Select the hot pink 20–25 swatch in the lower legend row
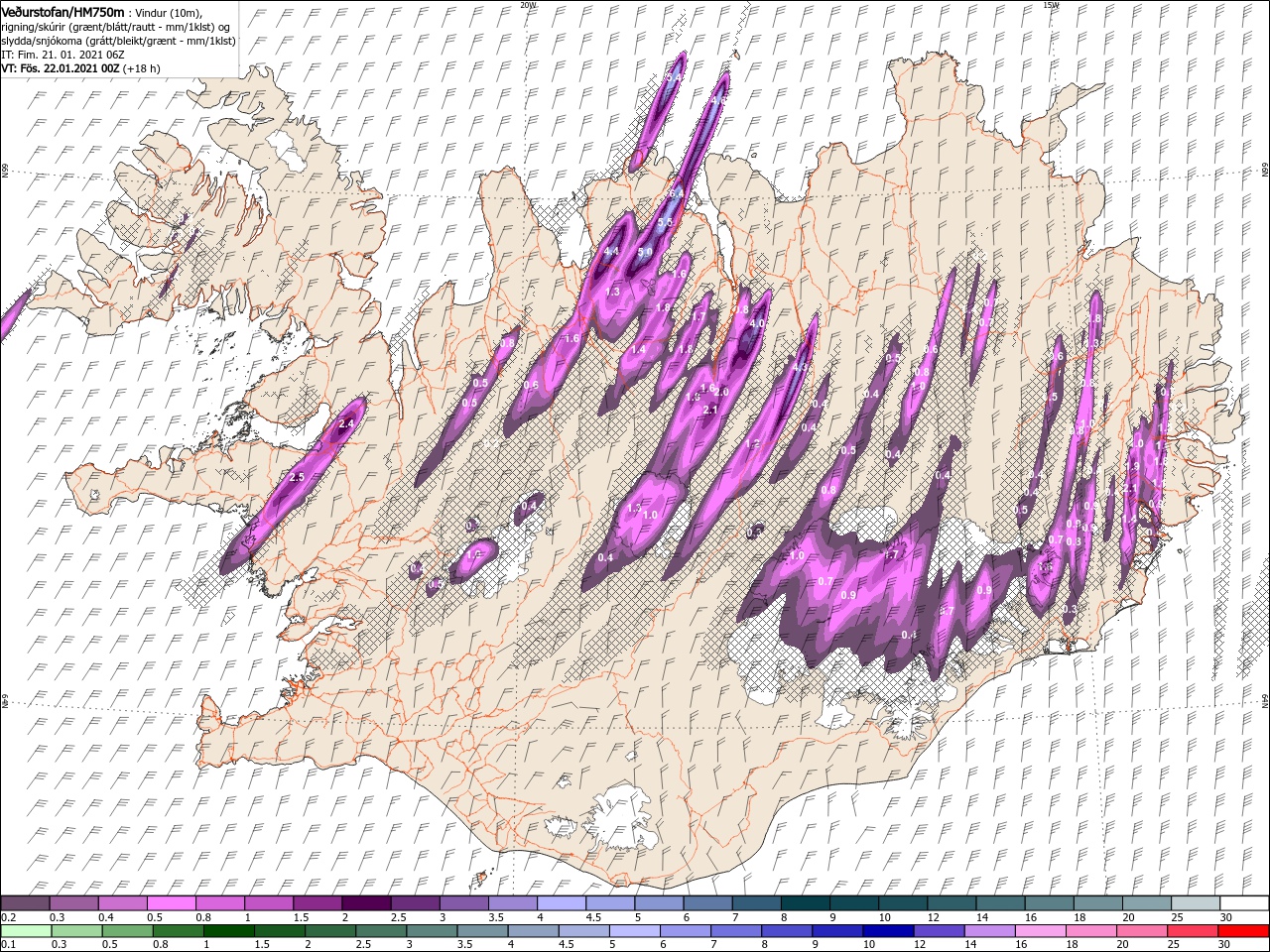 [x=1142, y=931]
